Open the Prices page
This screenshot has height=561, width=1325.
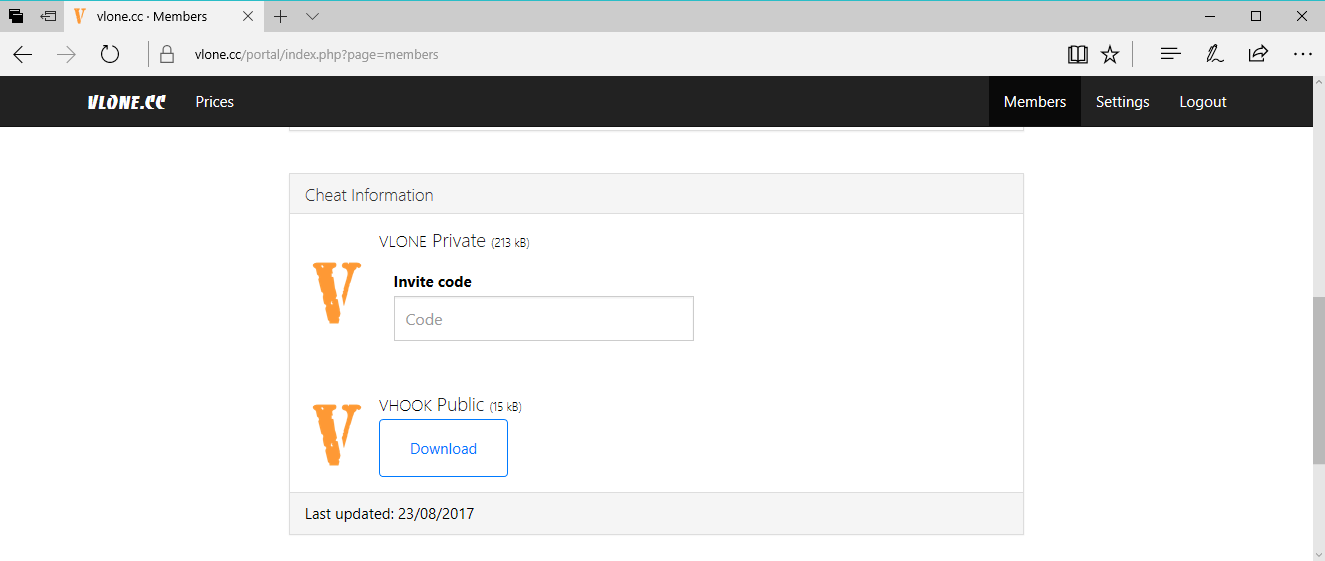point(215,102)
